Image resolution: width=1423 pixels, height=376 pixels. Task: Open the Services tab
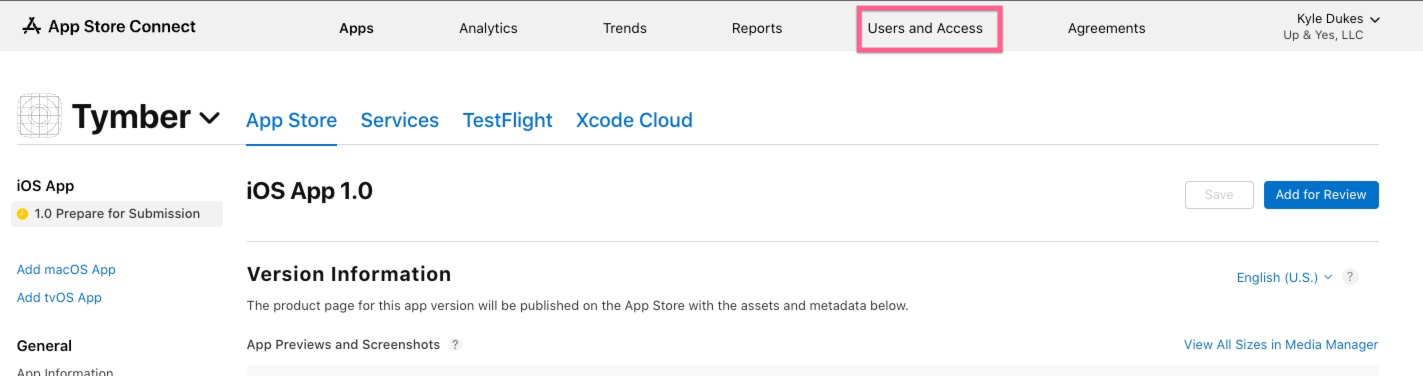(399, 120)
